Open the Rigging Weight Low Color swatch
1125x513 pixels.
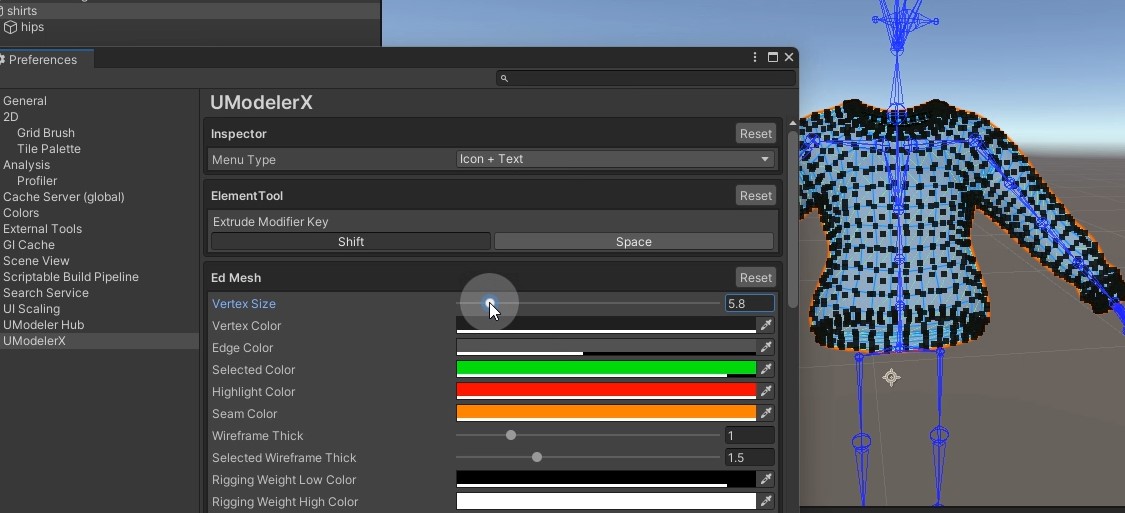click(x=606, y=479)
